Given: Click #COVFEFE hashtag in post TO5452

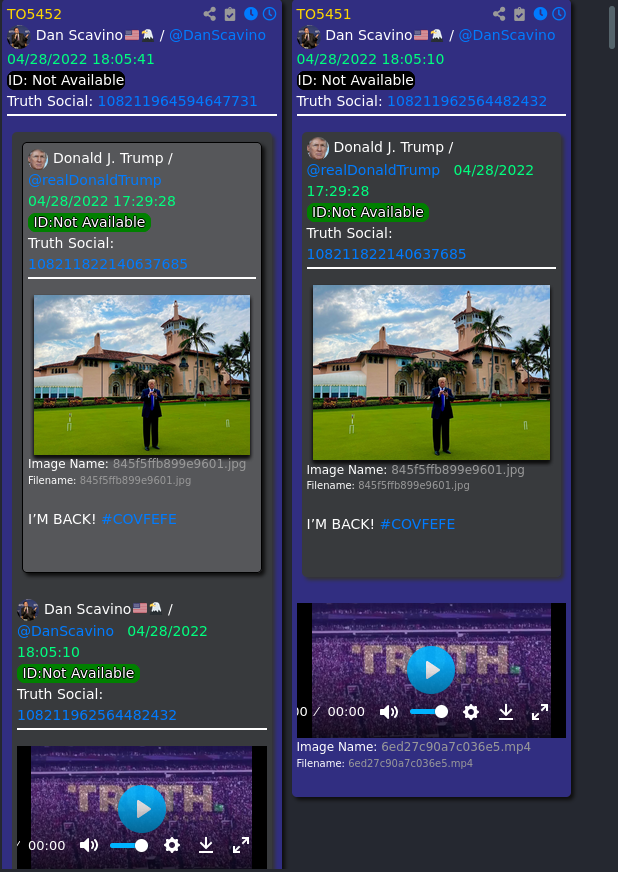Looking at the screenshot, I should [x=139, y=519].
